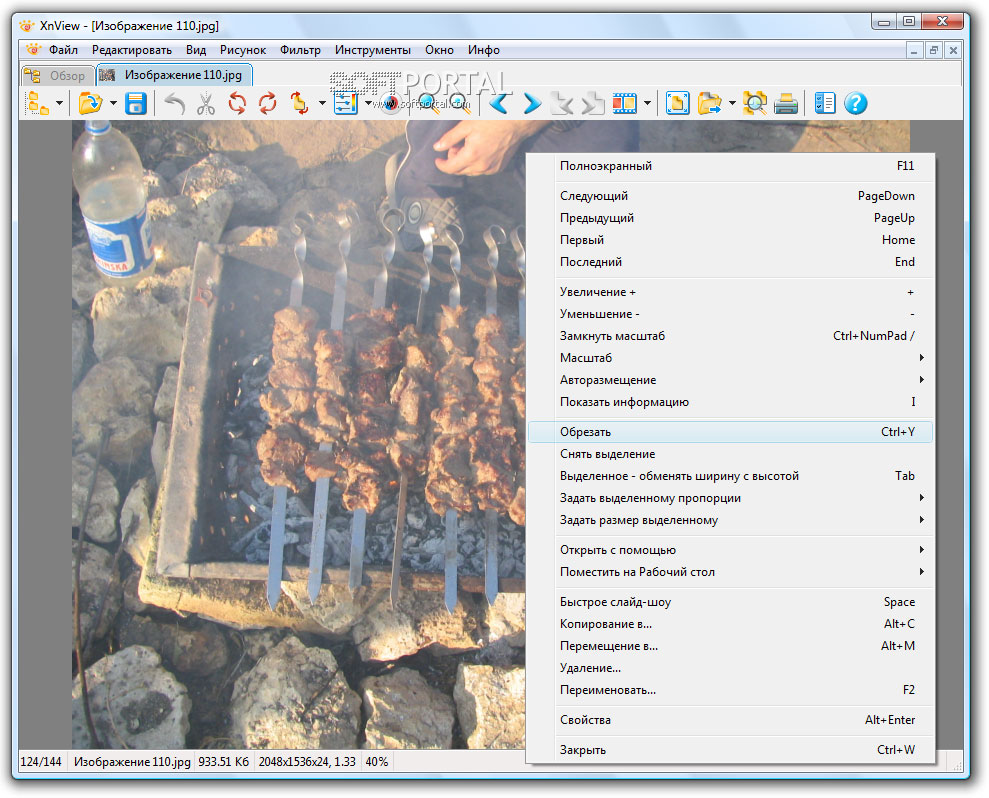
Task: Click the greyed next-page icon
Action: click(592, 103)
